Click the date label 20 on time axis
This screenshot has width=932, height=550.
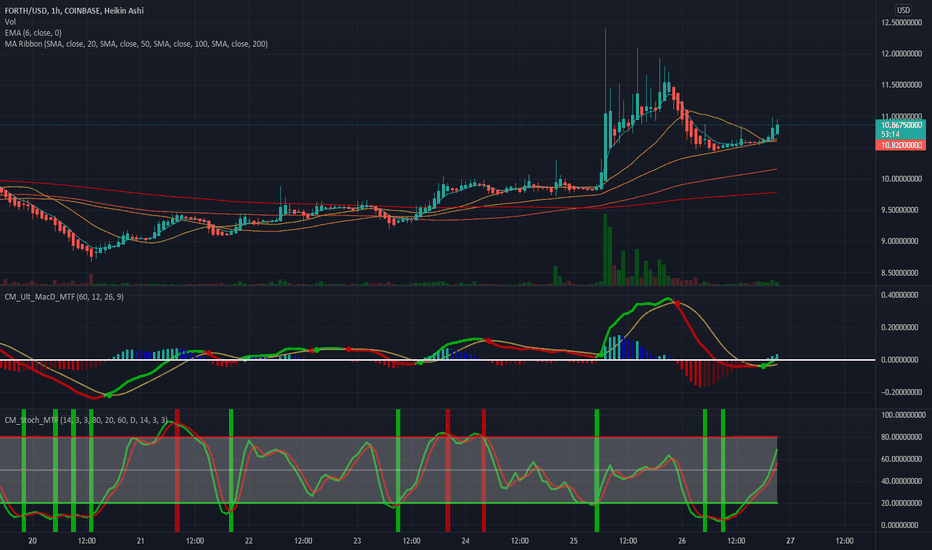pyautogui.click(x=33, y=540)
